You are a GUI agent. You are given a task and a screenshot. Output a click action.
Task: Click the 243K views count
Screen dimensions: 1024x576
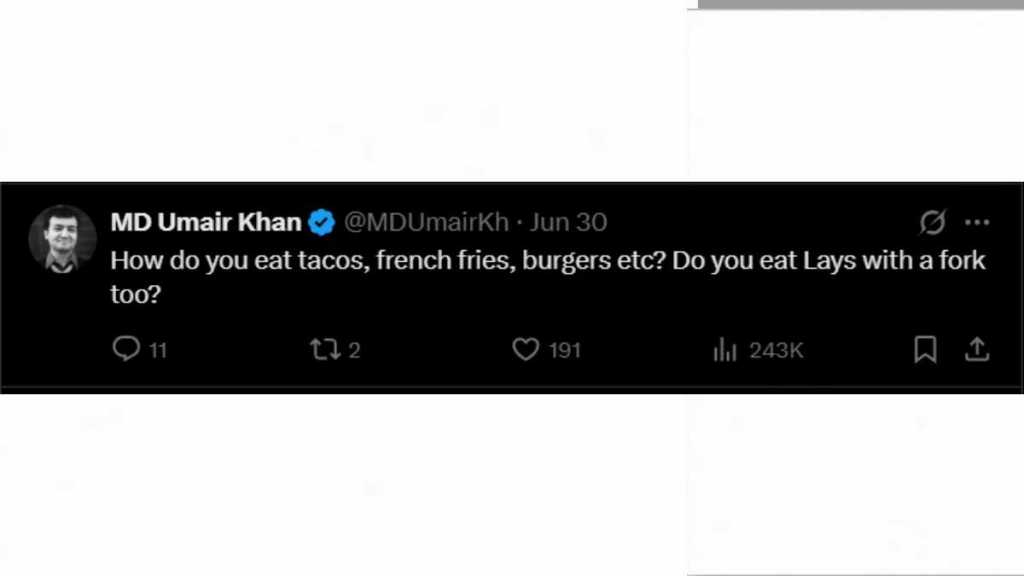(x=776, y=350)
